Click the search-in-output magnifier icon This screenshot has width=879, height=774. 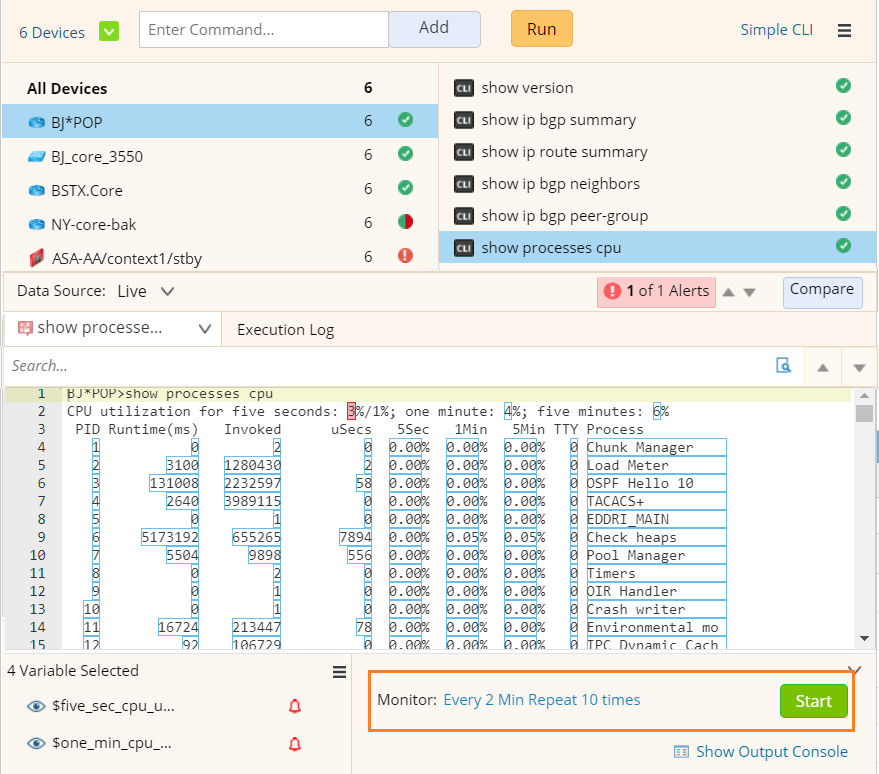[x=784, y=366]
